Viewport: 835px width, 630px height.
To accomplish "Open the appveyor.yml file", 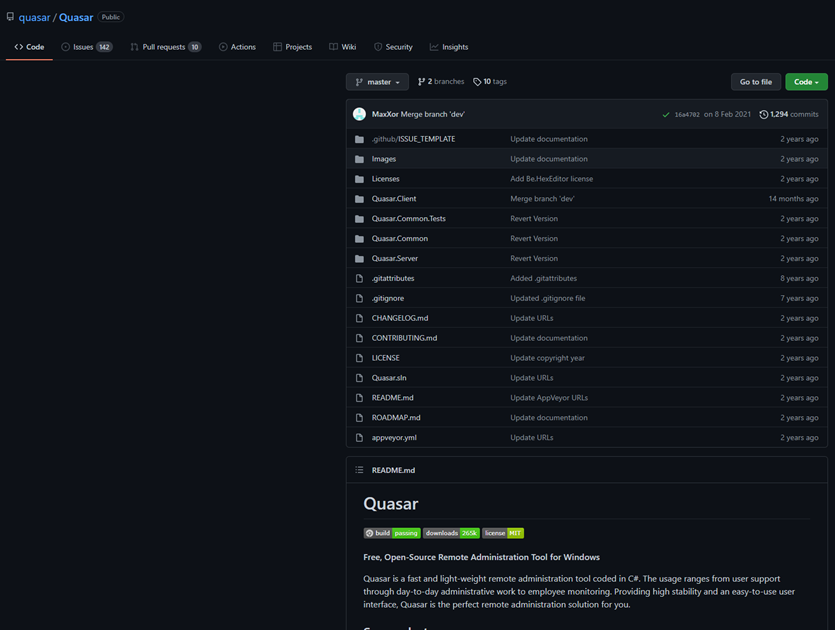I will point(394,437).
